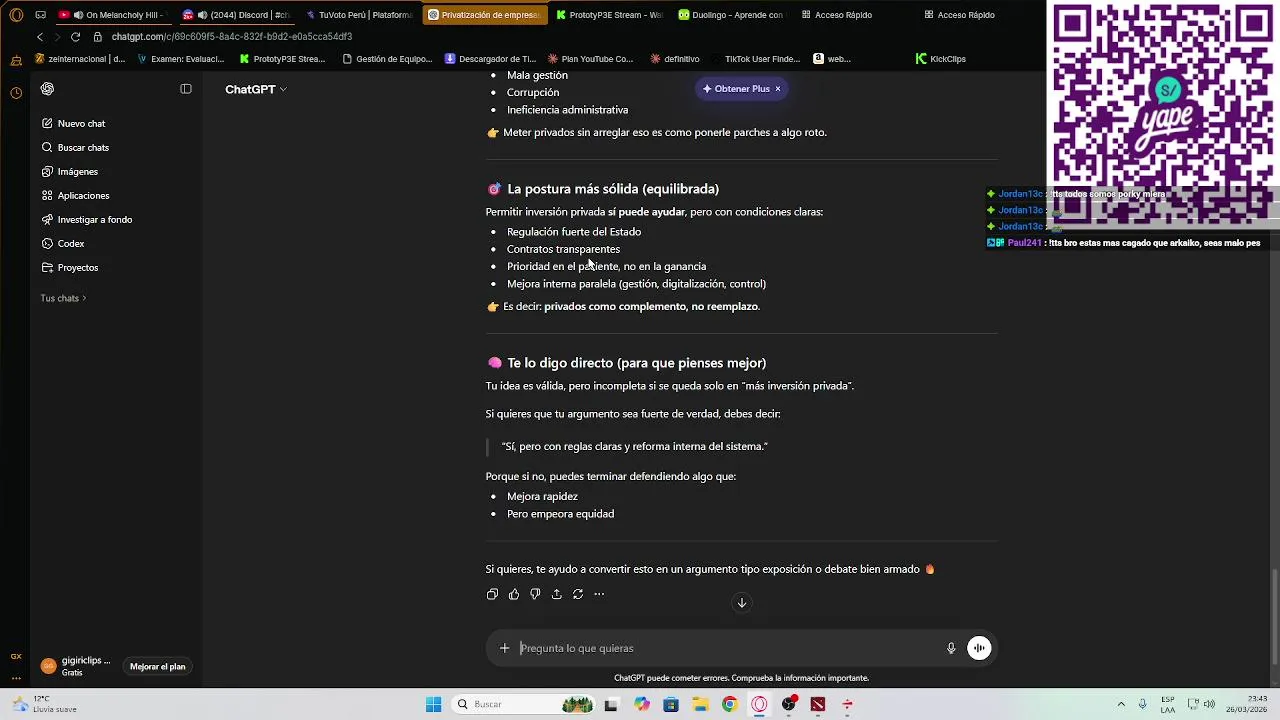Open Proyectos in the sidebar
This screenshot has height=720, width=1280.
pyautogui.click(x=70, y=268)
